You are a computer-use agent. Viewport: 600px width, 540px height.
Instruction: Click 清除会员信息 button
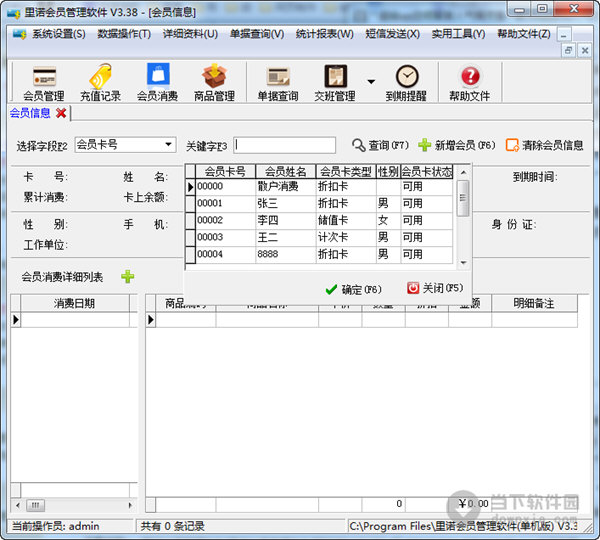[x=545, y=145]
